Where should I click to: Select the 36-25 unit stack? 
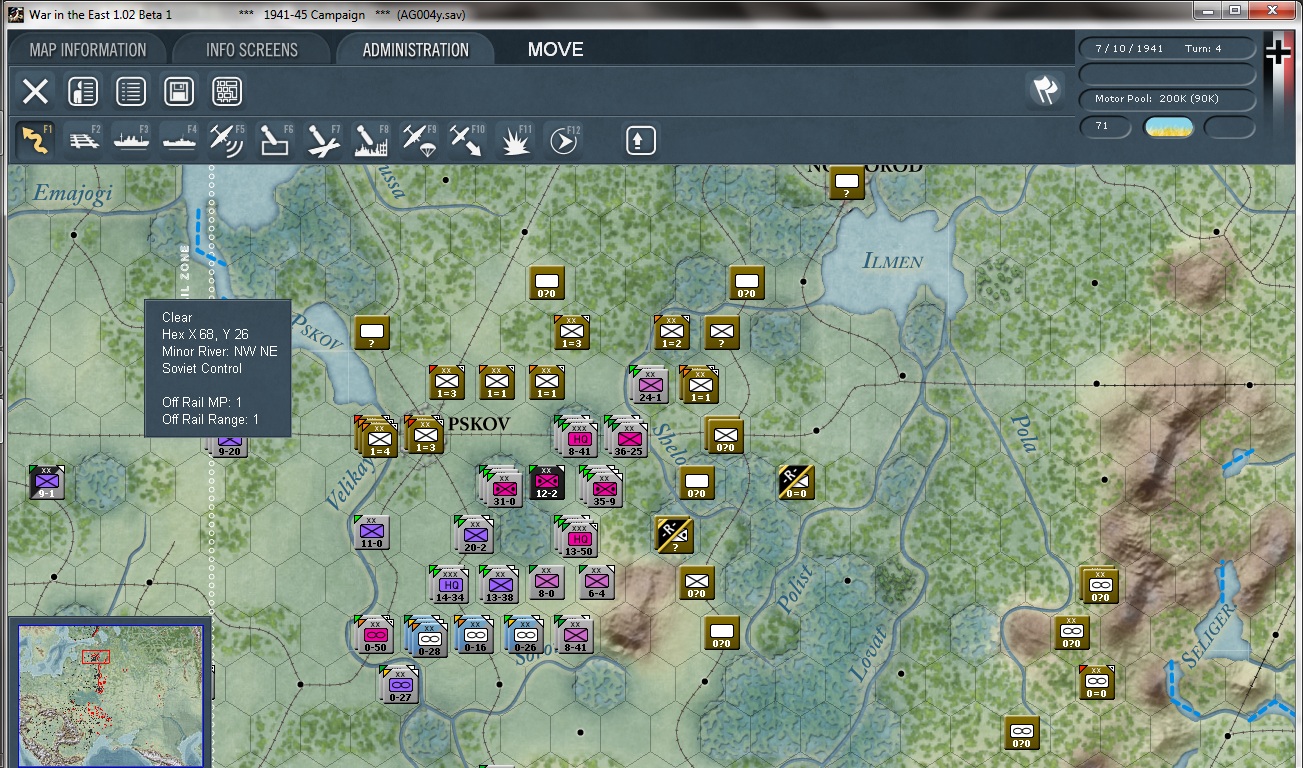pyautogui.click(x=626, y=436)
